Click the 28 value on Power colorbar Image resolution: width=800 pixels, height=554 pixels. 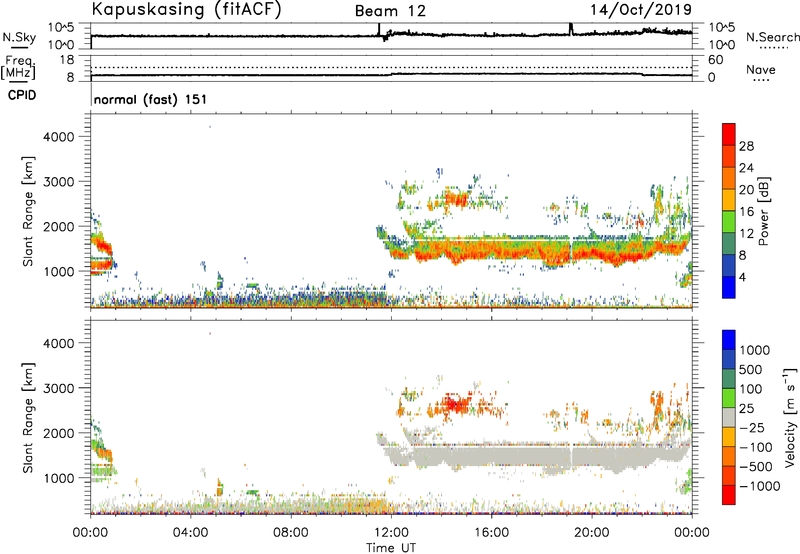coord(746,146)
